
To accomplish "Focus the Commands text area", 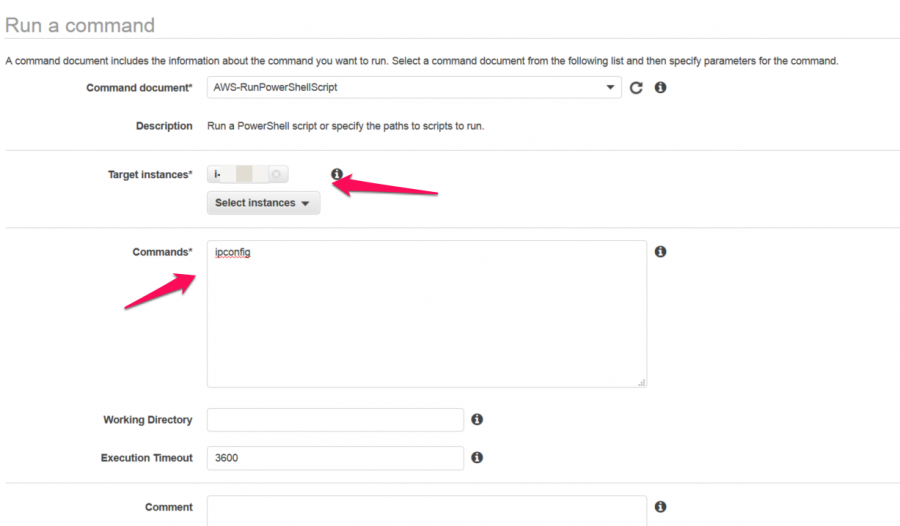I will [426, 314].
